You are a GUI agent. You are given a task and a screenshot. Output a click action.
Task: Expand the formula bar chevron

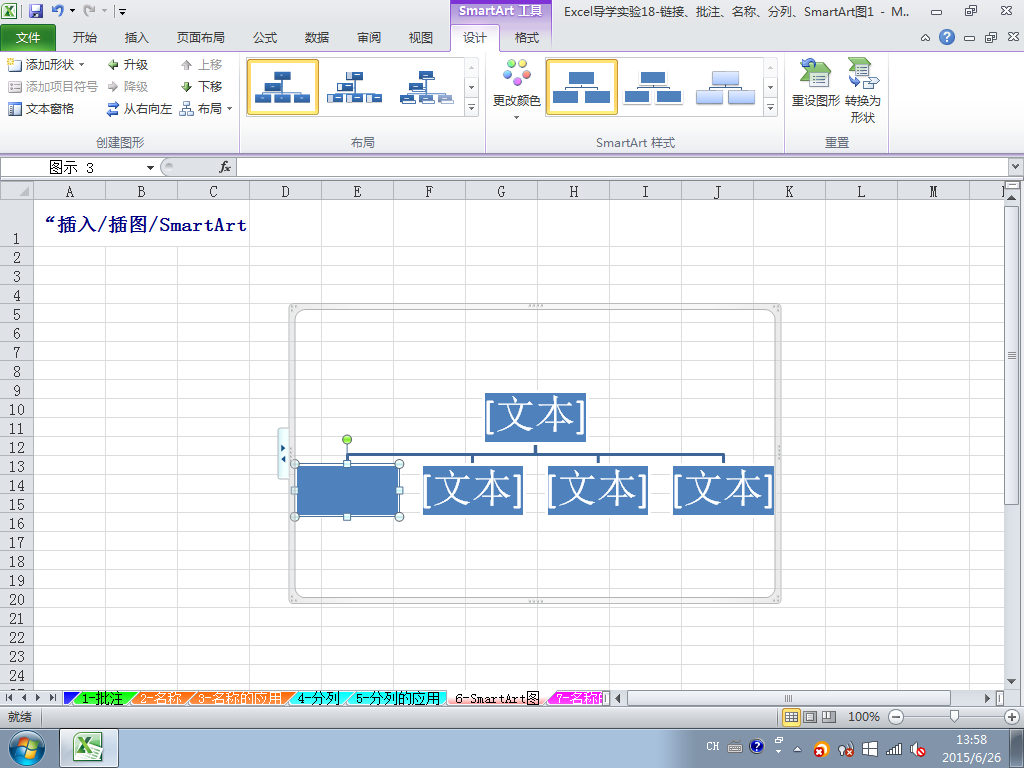click(1016, 167)
